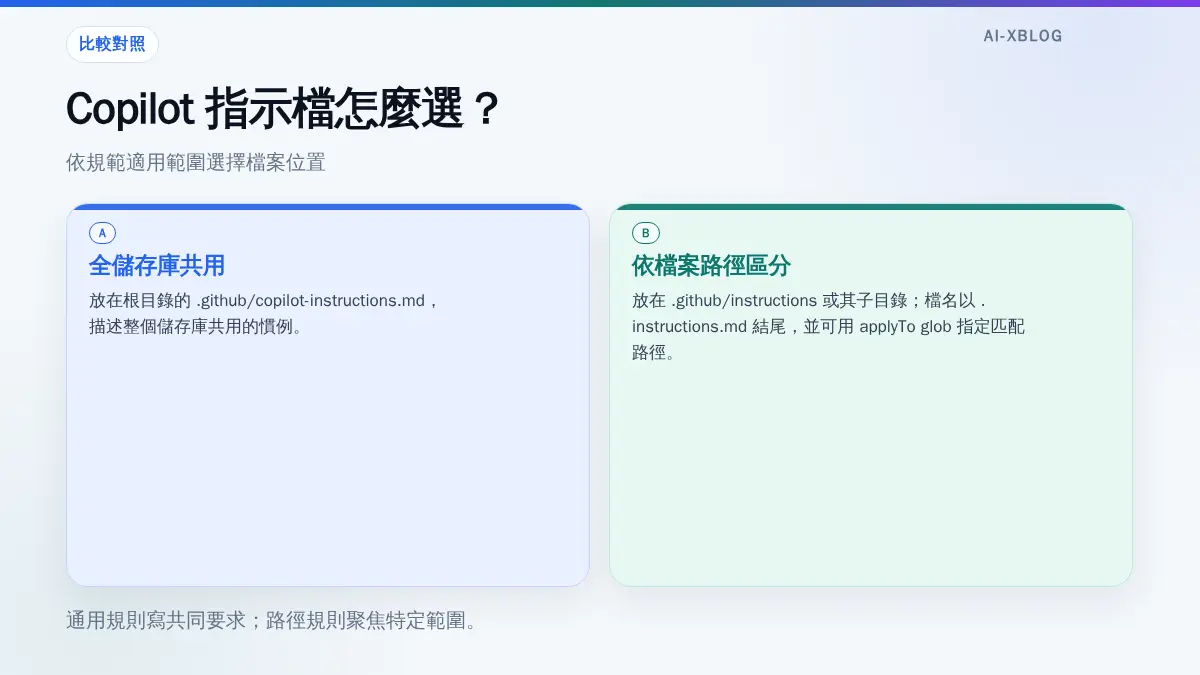This screenshot has width=1200, height=675.
Task: Click the circled A badge
Action: pos(102,233)
